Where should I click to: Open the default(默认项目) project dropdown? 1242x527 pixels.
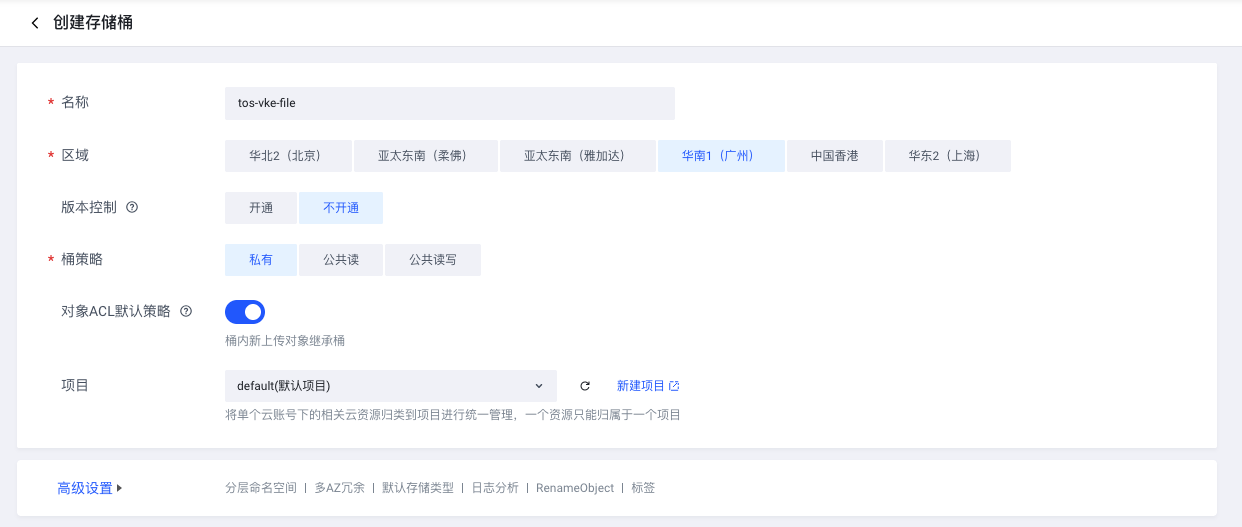tap(390, 386)
